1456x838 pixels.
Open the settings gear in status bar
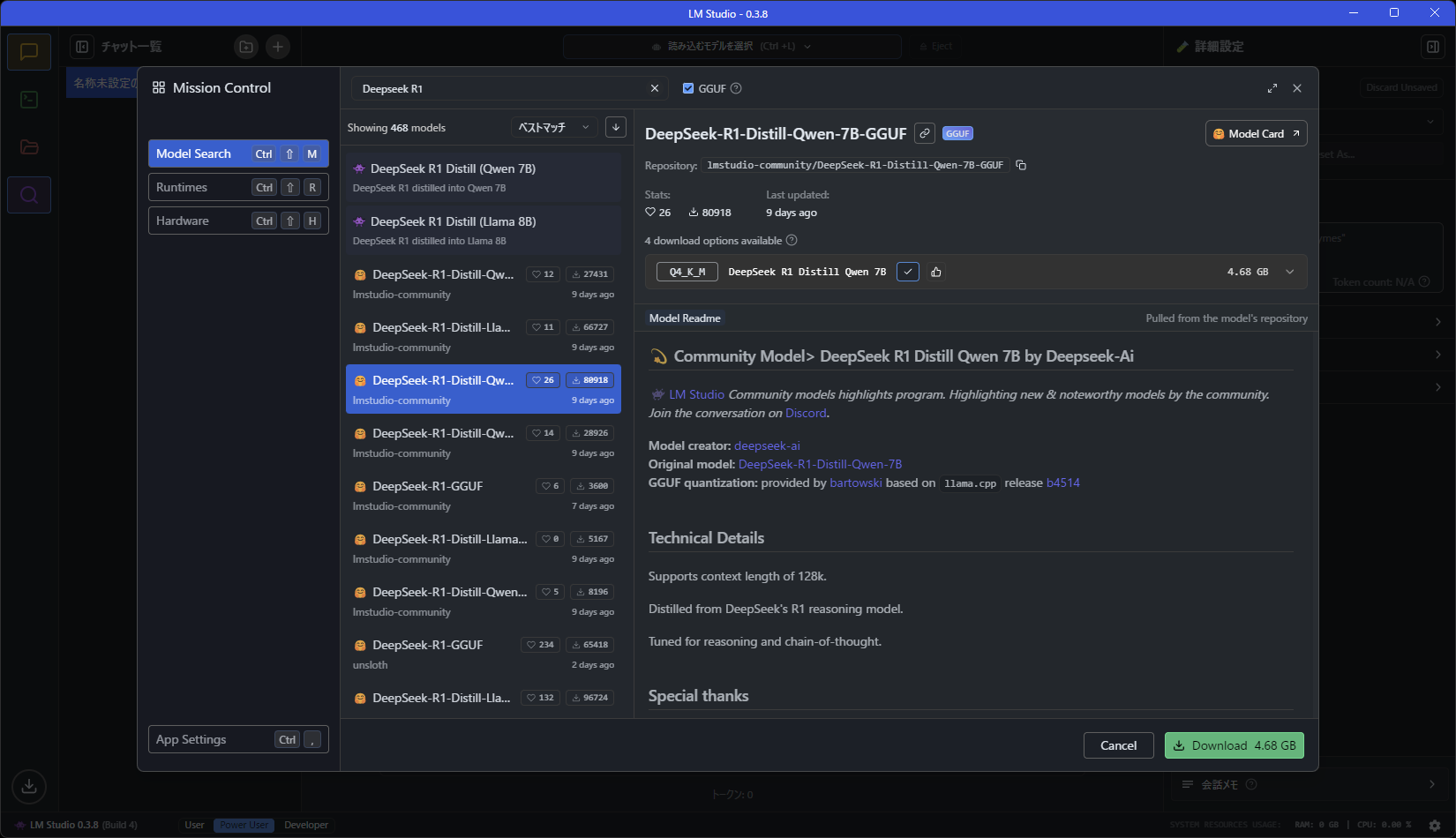tap(1435, 826)
